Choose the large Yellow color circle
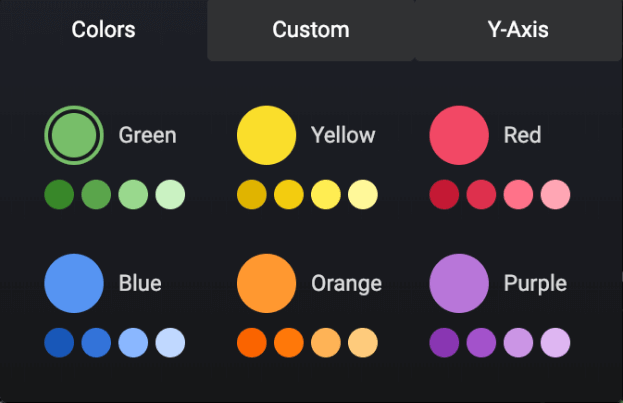 (x=266, y=135)
